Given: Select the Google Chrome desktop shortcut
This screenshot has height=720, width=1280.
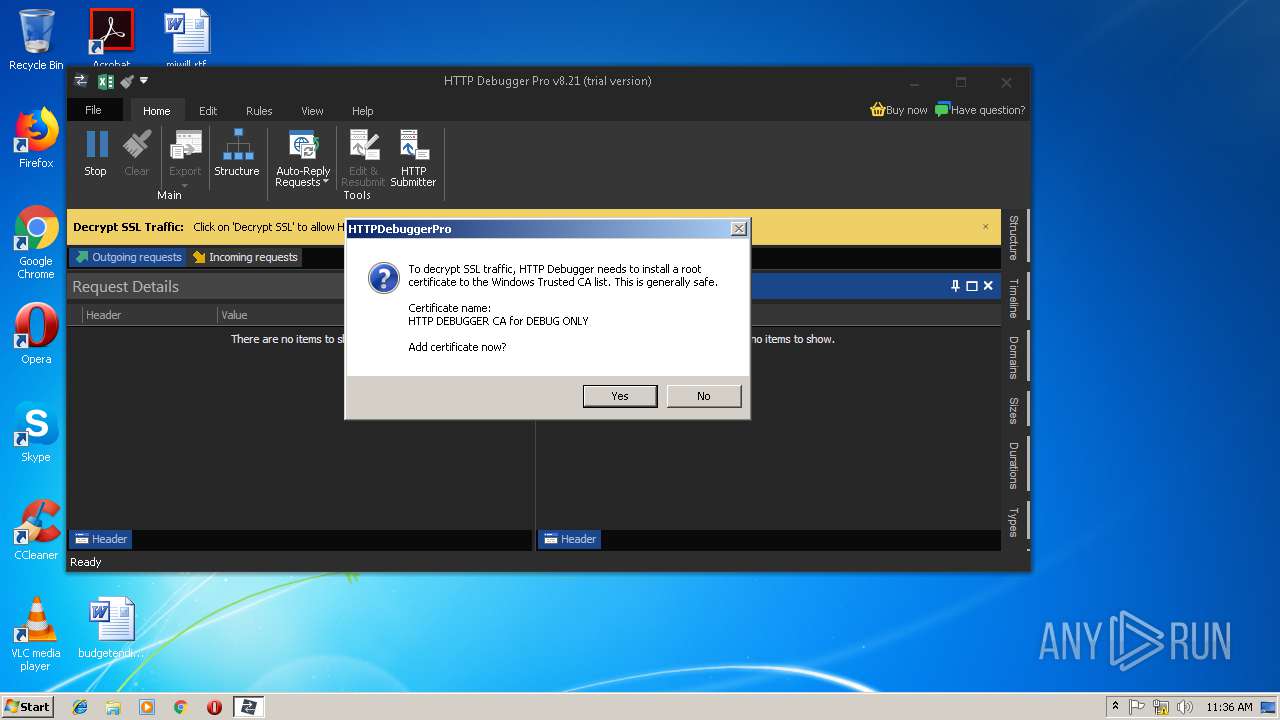Looking at the screenshot, I should coord(36,242).
